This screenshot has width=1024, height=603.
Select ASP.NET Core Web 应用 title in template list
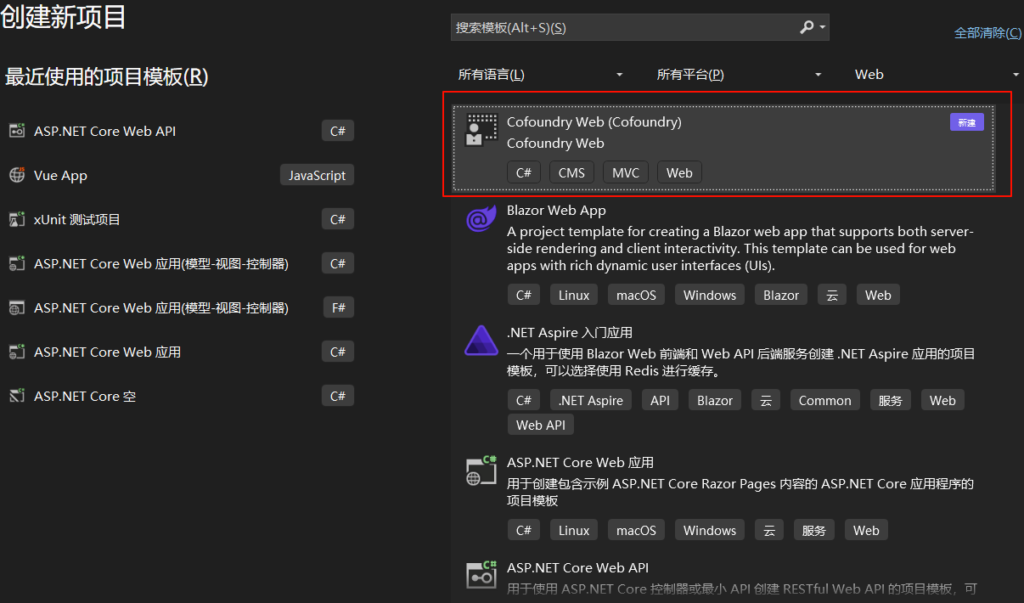[x=580, y=463]
